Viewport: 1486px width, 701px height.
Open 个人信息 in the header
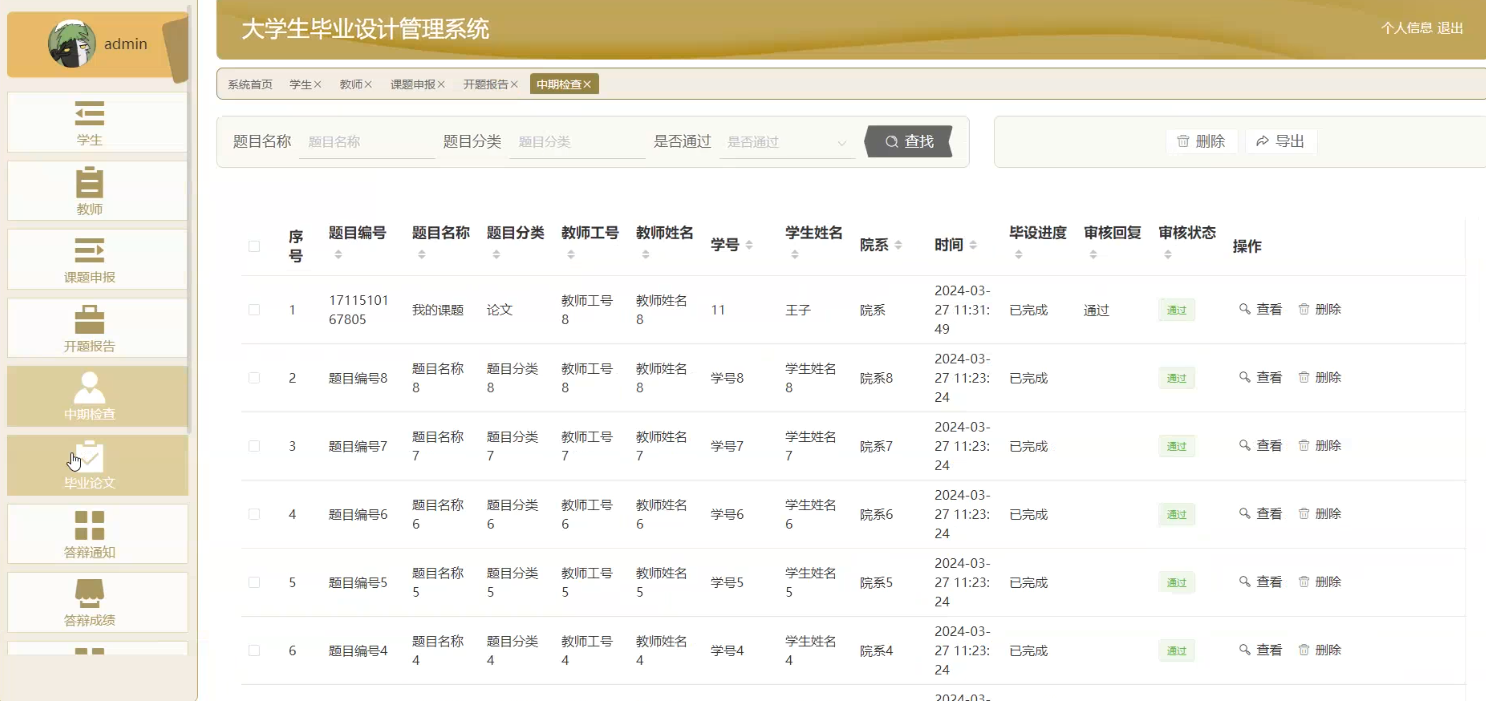pos(1407,28)
